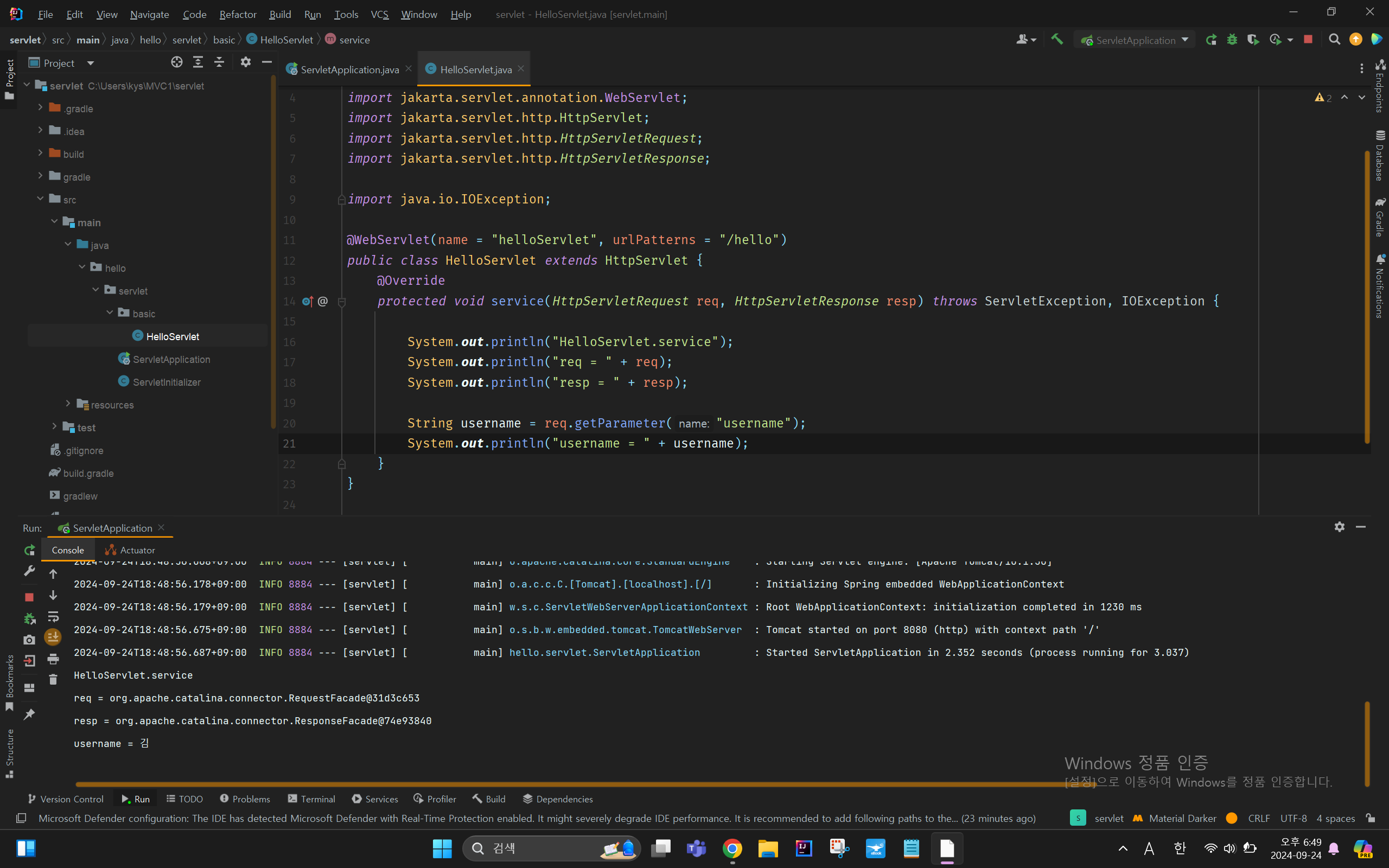Open the ServletApplication run configuration dropdown
The height and width of the screenshot is (868, 1389).
point(1135,40)
